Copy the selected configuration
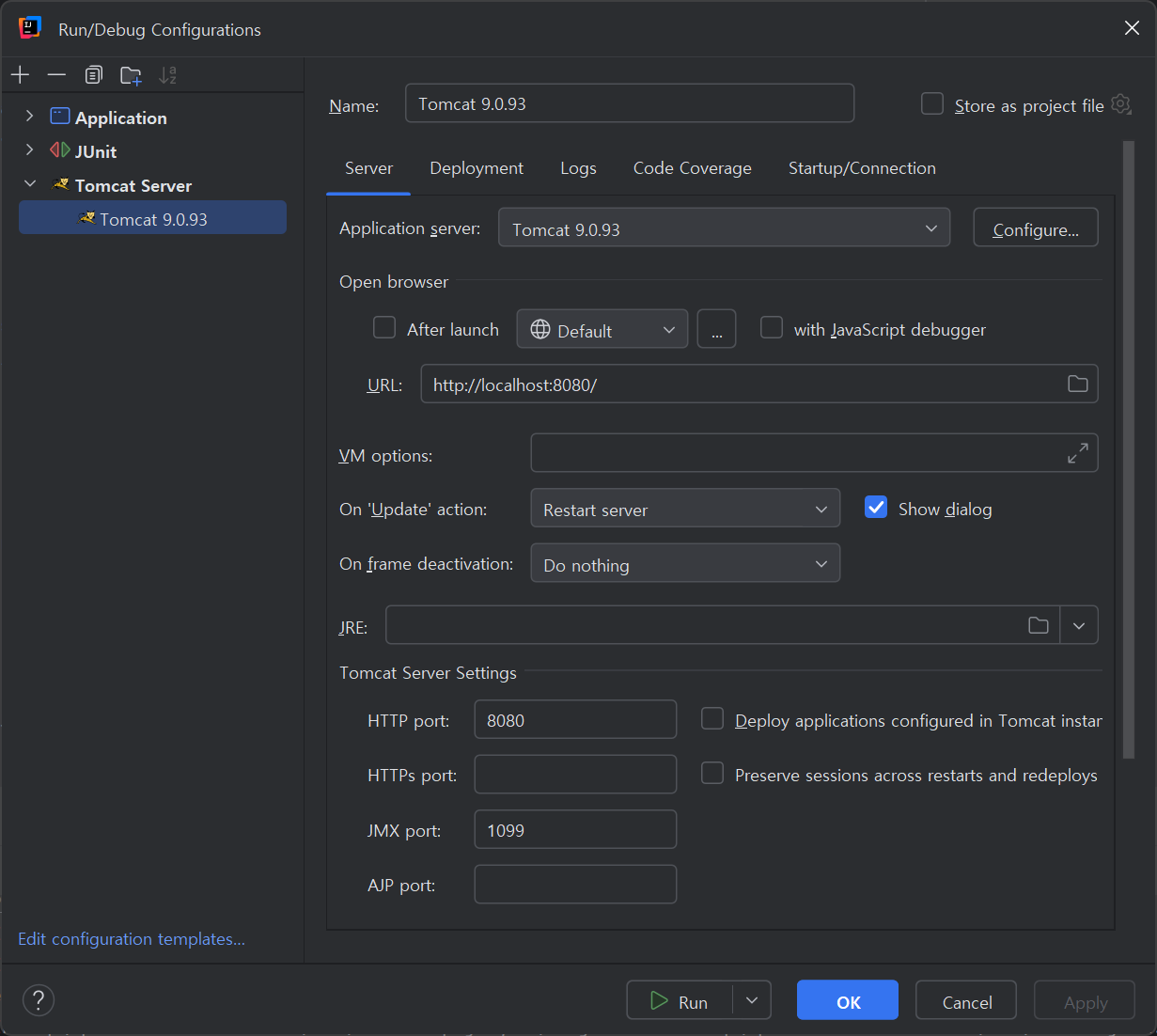Screen dimensions: 1157x1036 tap(93, 75)
